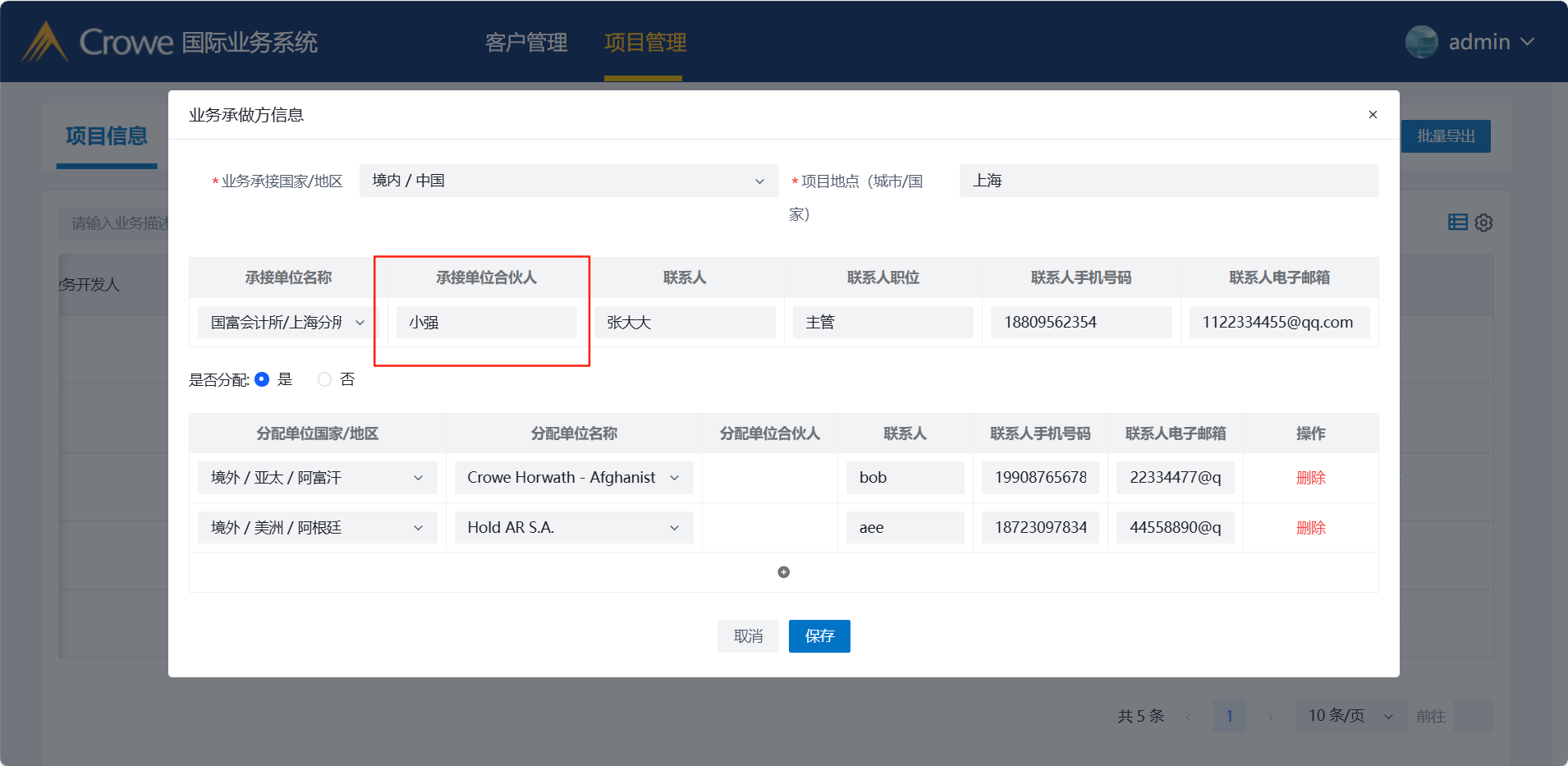Click the email field 1122334455@qq.com

[1280, 323]
